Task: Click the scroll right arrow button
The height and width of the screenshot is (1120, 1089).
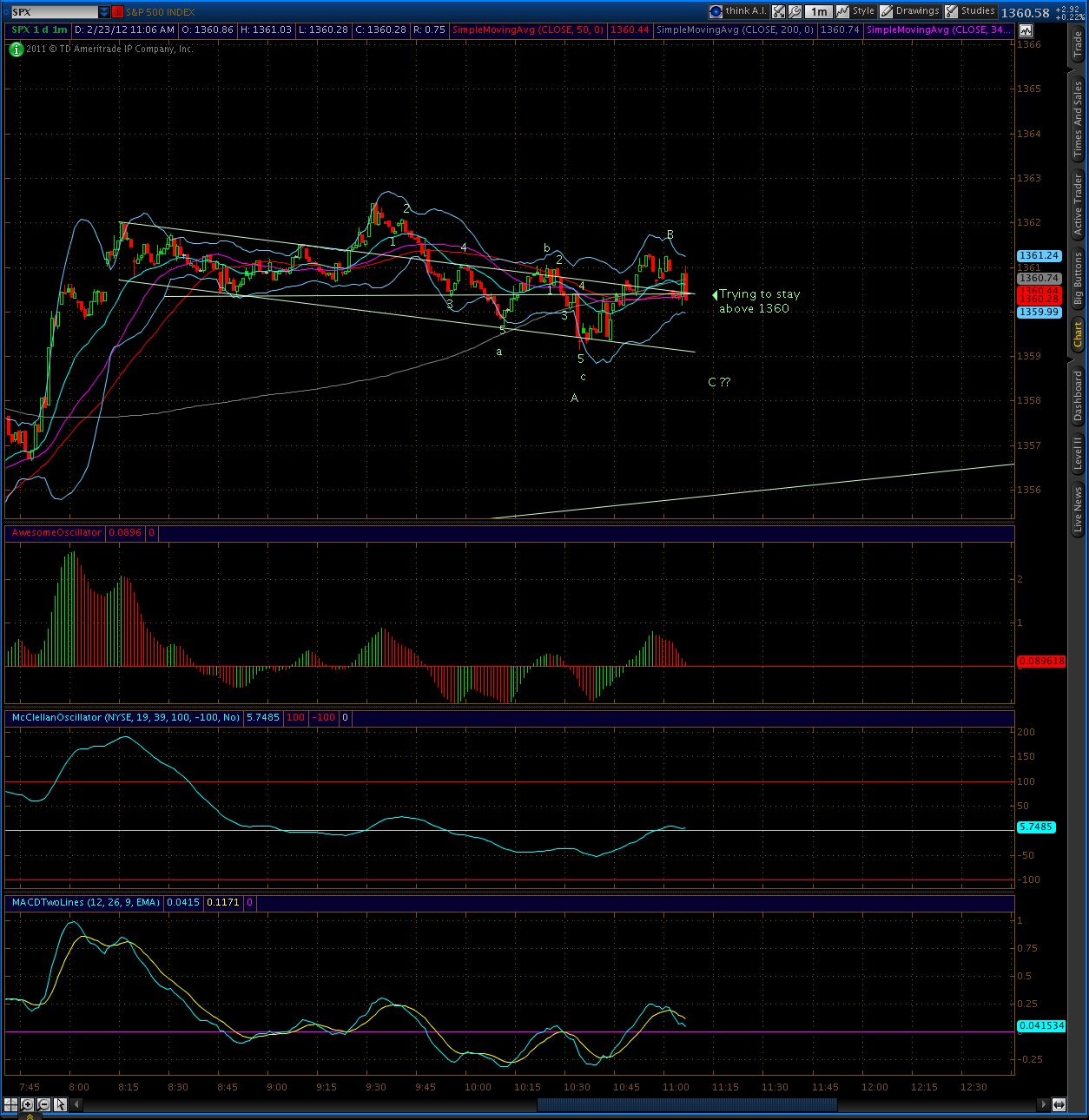Action: point(1043,1104)
